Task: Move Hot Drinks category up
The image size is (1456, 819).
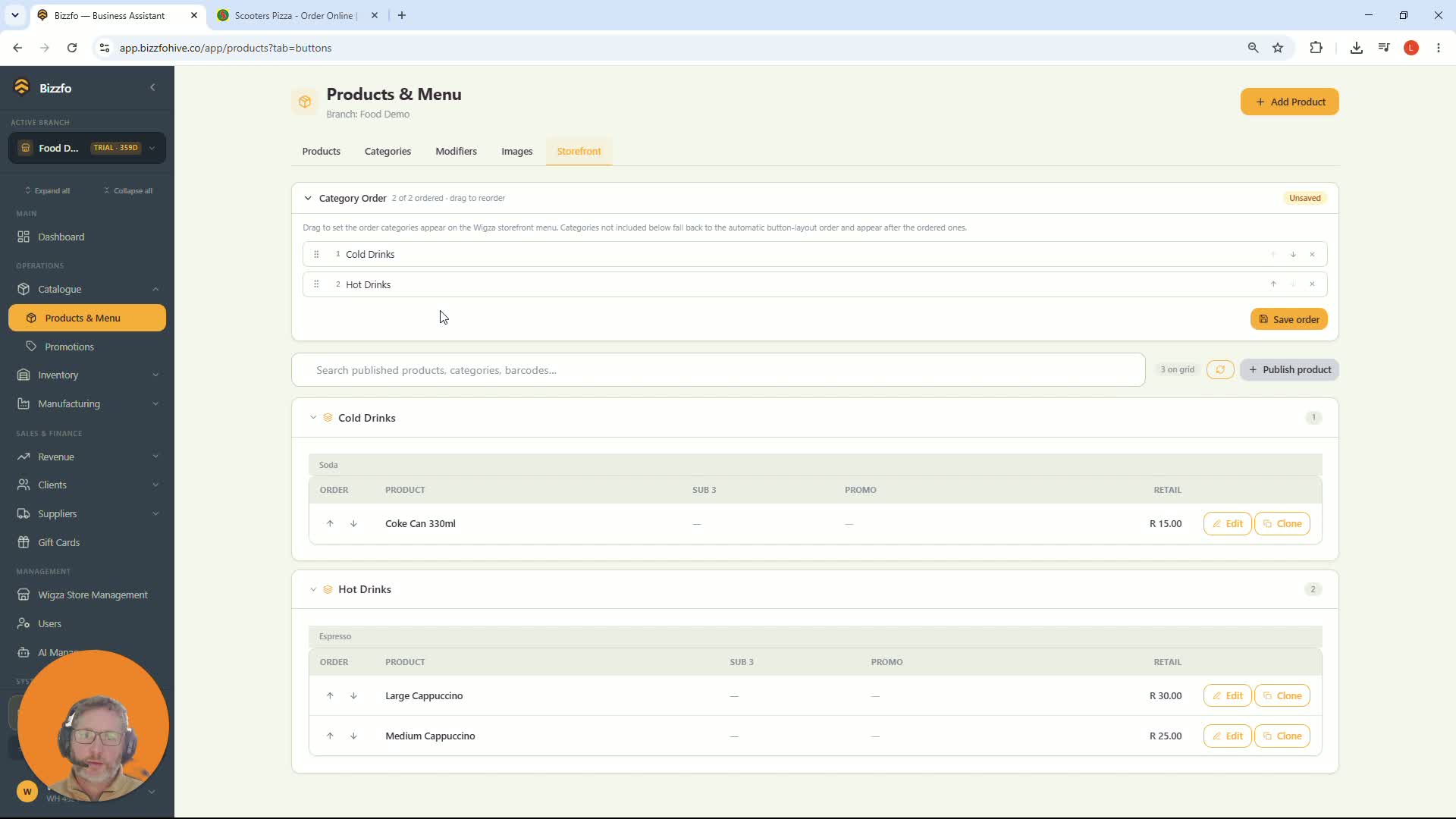Action: pos(1273,284)
